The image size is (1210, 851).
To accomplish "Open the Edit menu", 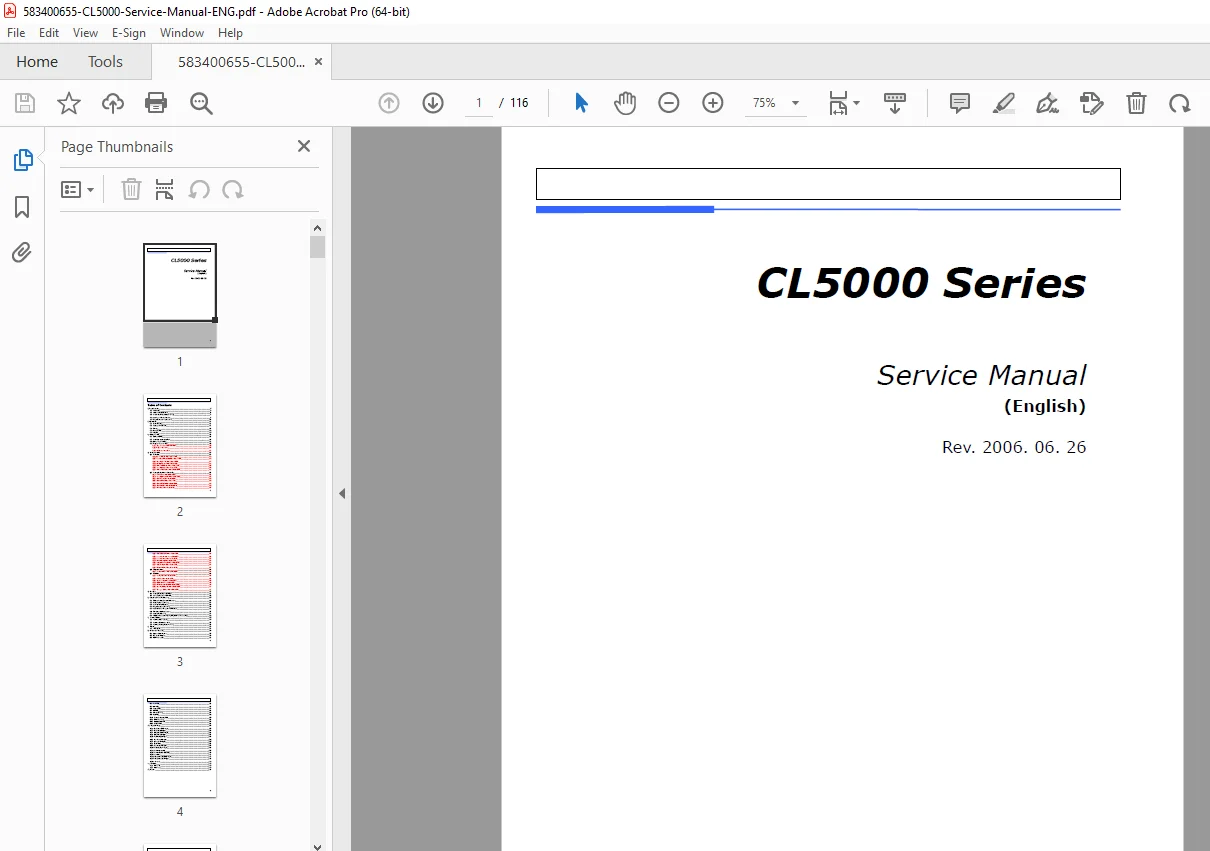I will 49,33.
